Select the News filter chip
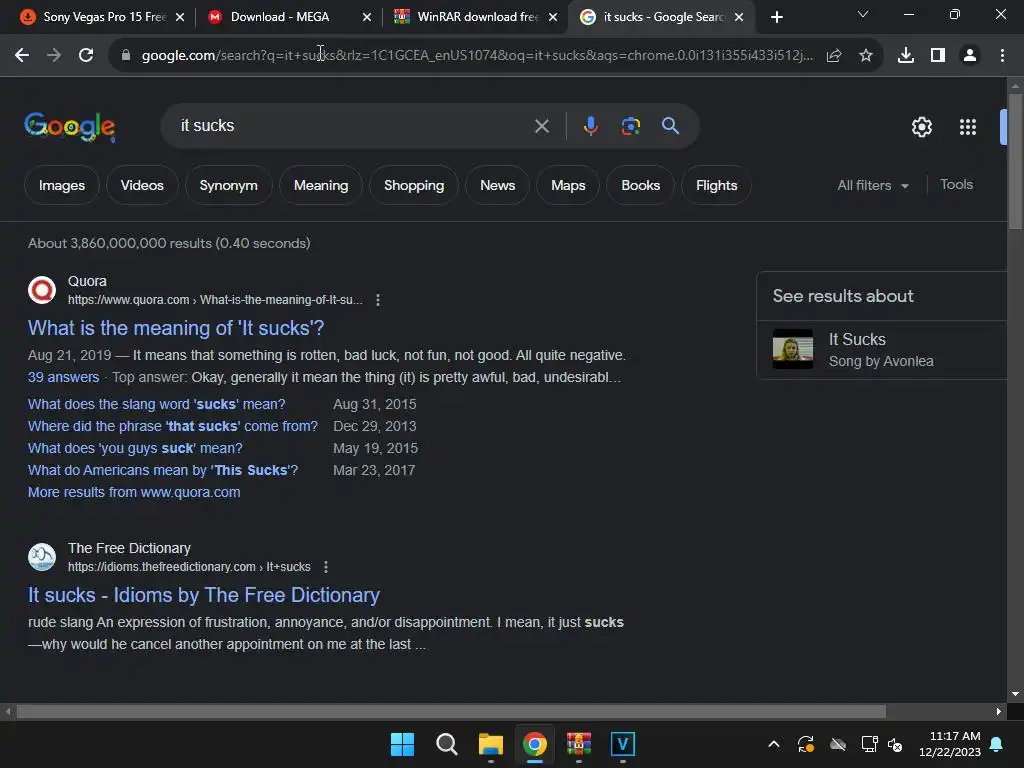The width and height of the screenshot is (1024, 768). pyautogui.click(x=498, y=185)
